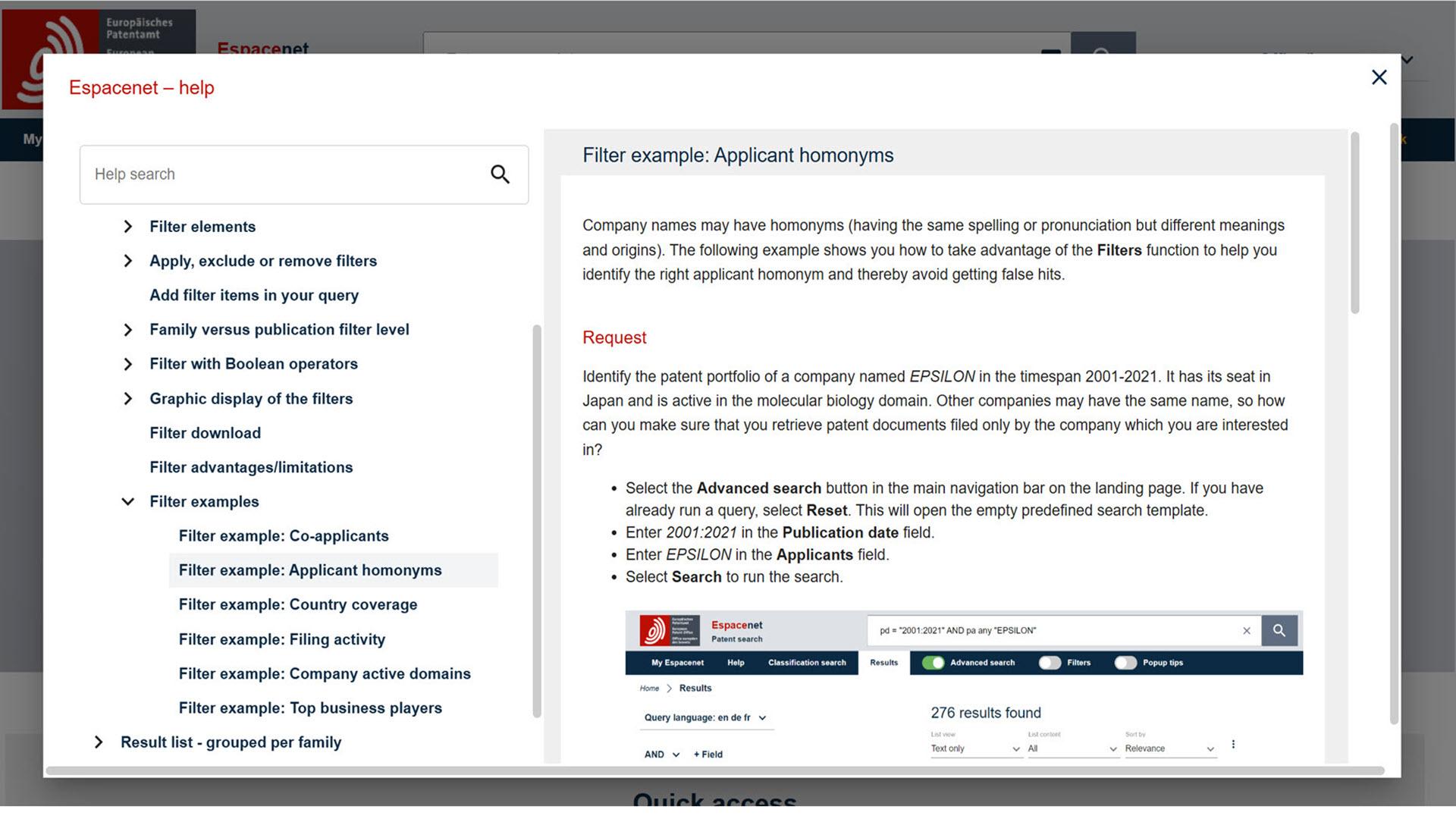Viewport: 1456px width, 819px height.
Task: Click the horizontal scrollbar at dialog bottom
Action: [713, 770]
